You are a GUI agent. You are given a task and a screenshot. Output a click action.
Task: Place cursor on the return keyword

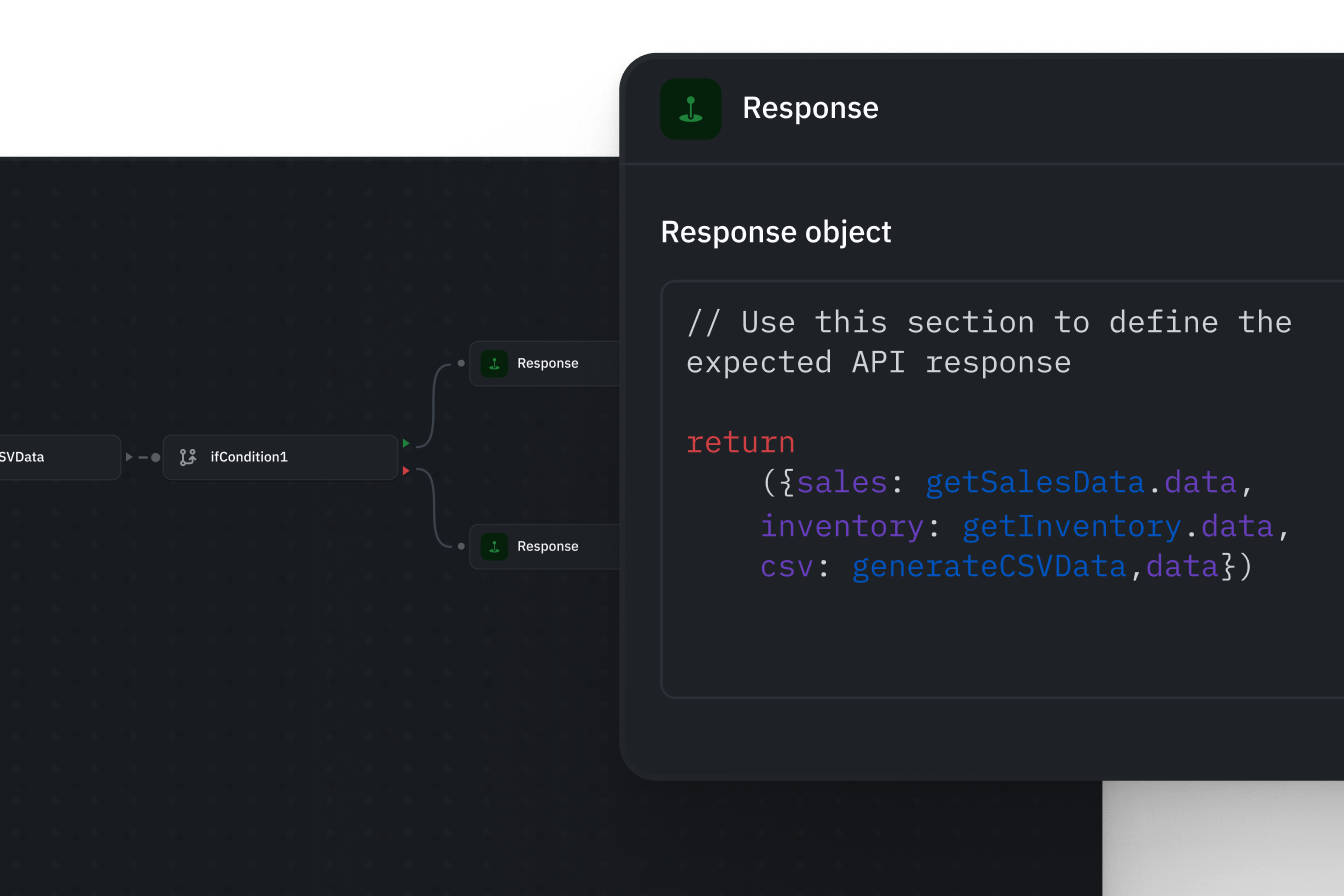740,442
